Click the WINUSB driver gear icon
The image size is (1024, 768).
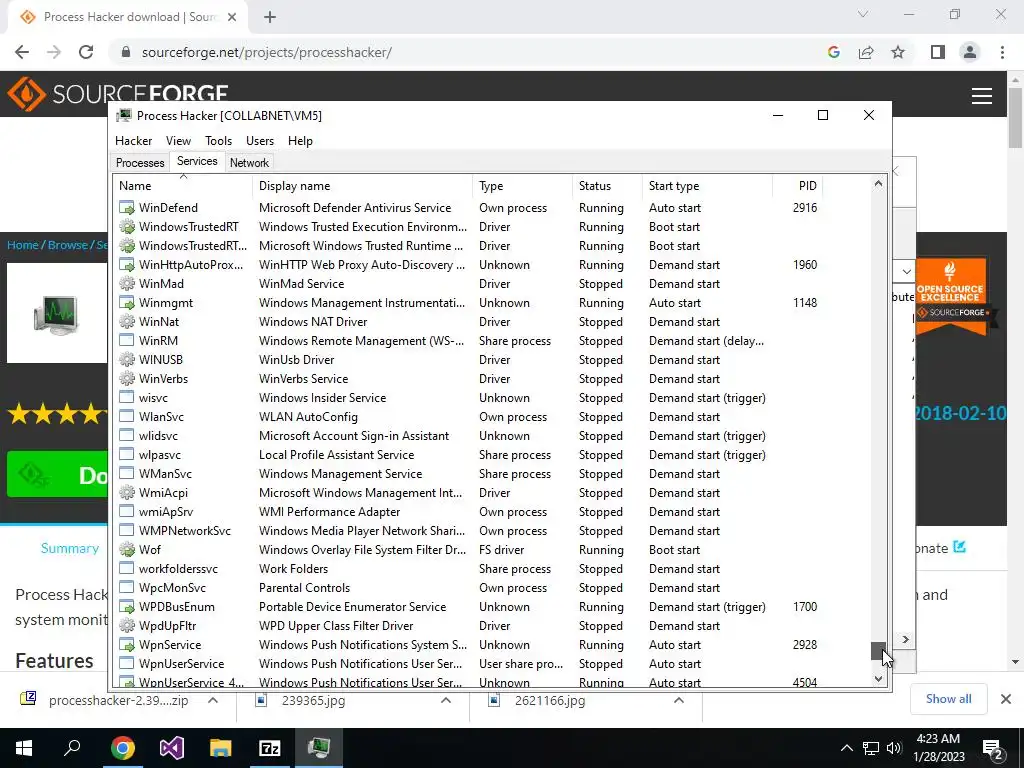point(127,359)
